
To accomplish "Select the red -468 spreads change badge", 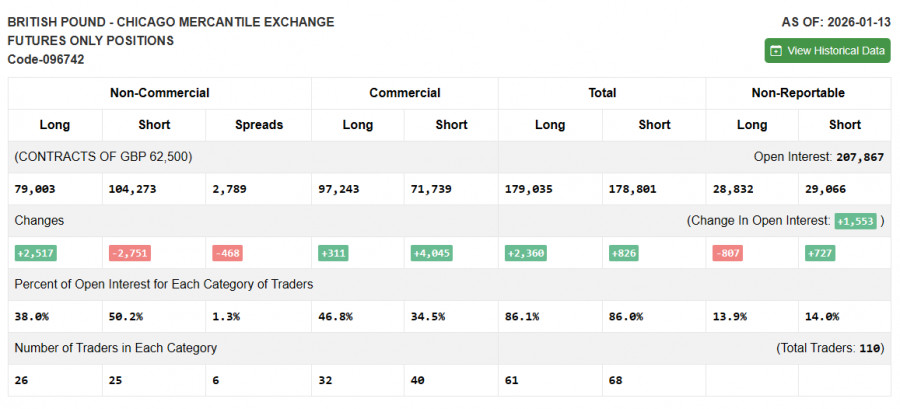I will click(x=229, y=253).
